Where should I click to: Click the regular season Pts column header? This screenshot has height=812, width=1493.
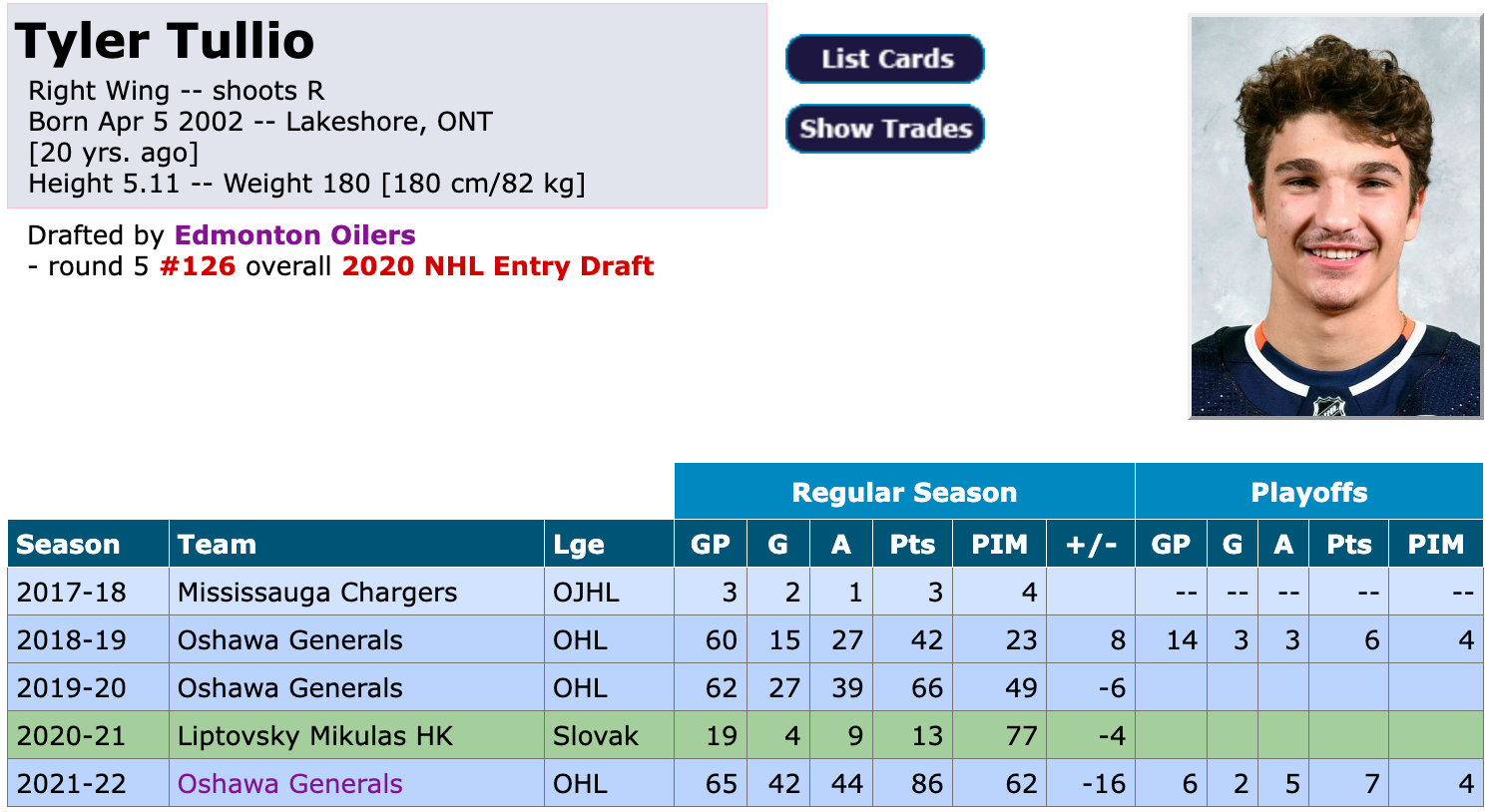click(912, 545)
